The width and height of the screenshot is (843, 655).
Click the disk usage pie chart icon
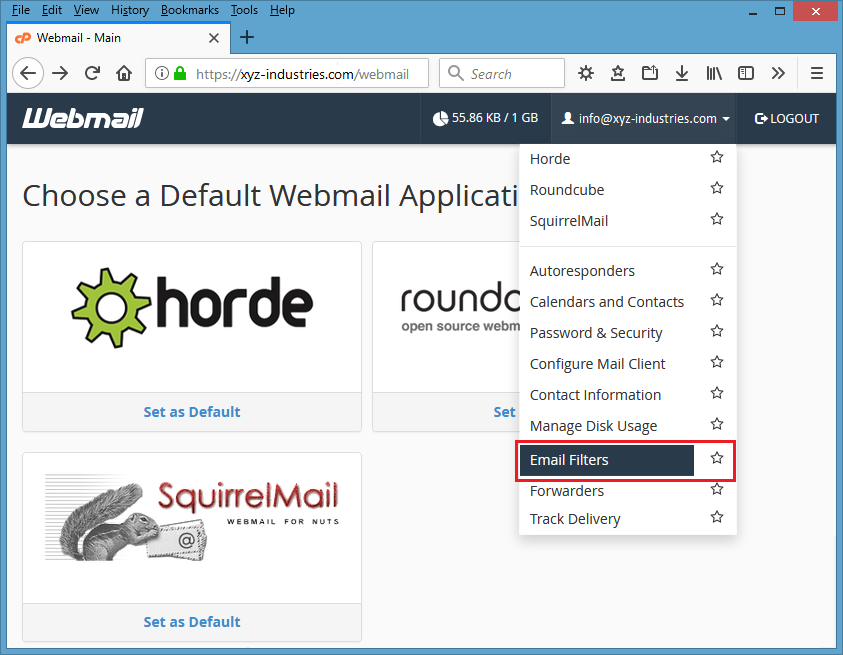(440, 118)
